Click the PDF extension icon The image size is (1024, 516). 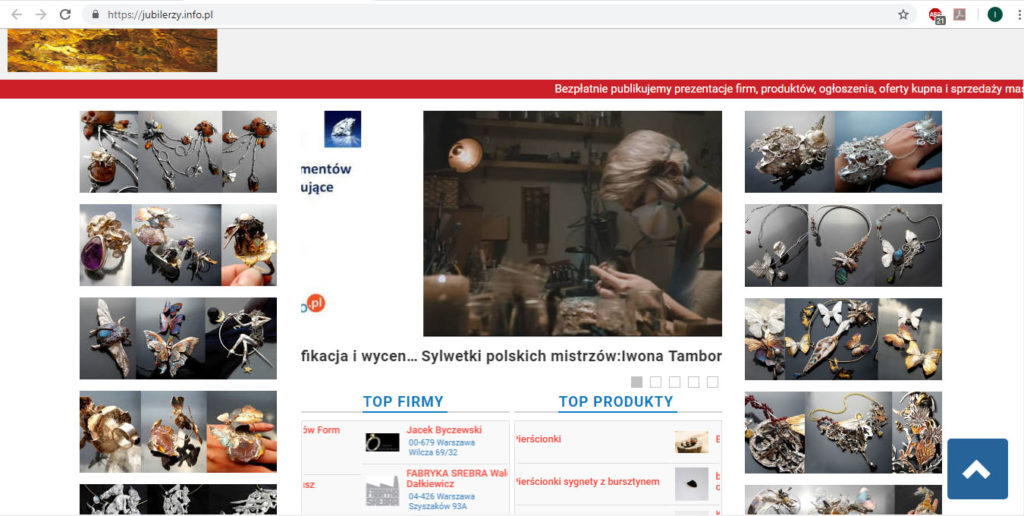[x=959, y=15]
